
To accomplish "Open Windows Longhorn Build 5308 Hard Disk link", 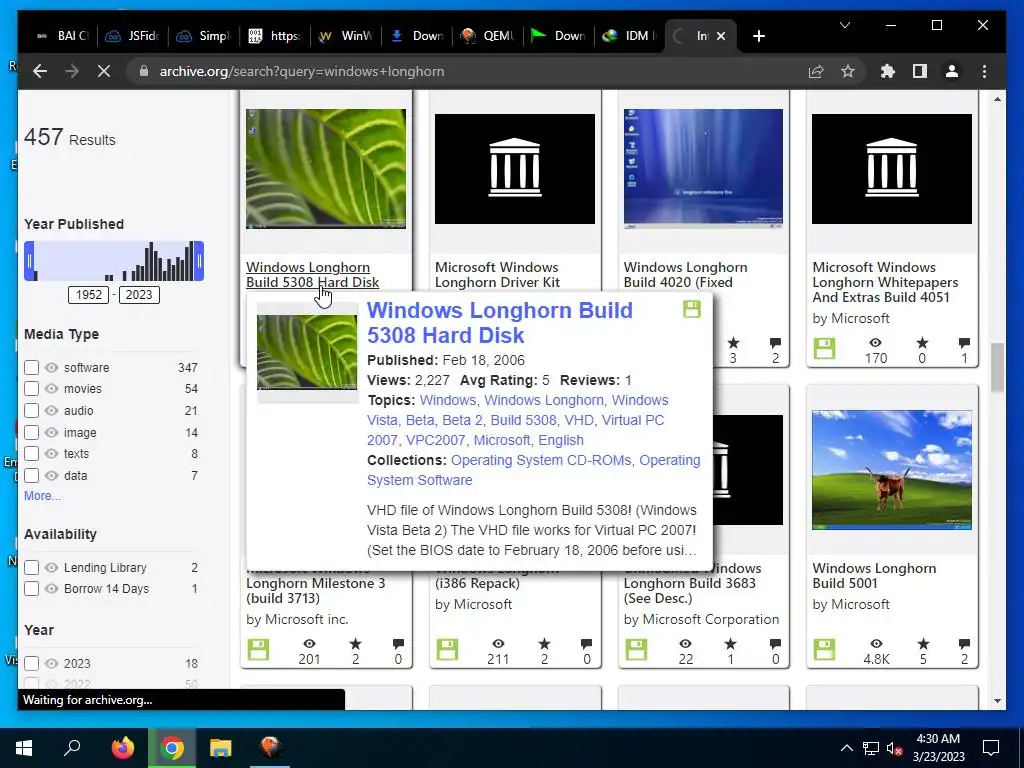I will pos(312,275).
